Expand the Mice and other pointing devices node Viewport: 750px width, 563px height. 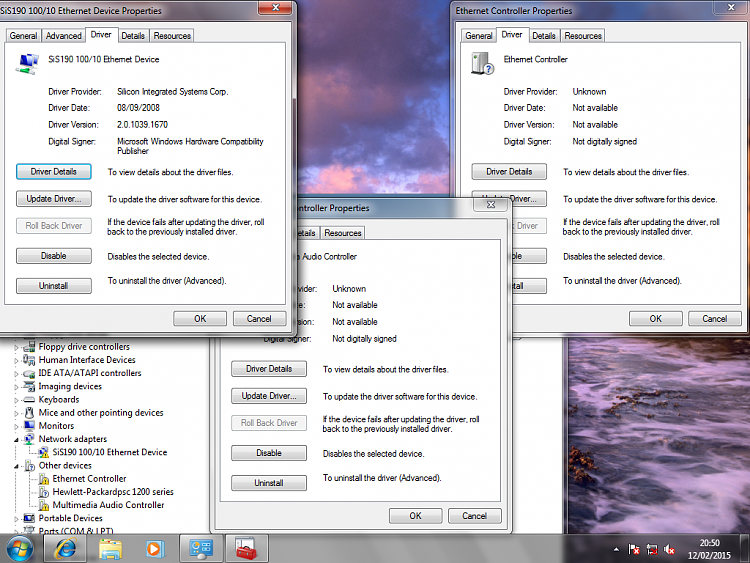click(16, 414)
